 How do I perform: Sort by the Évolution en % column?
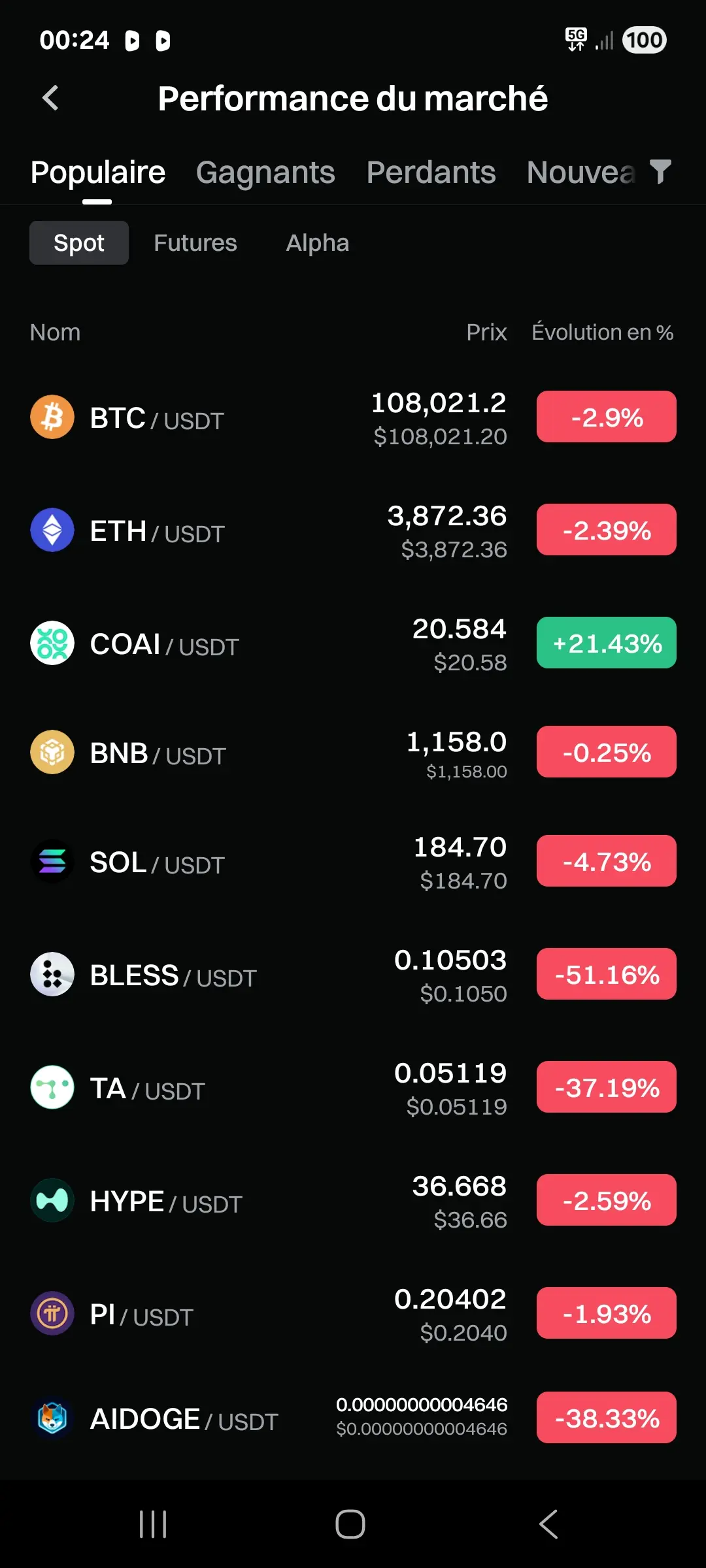603,333
